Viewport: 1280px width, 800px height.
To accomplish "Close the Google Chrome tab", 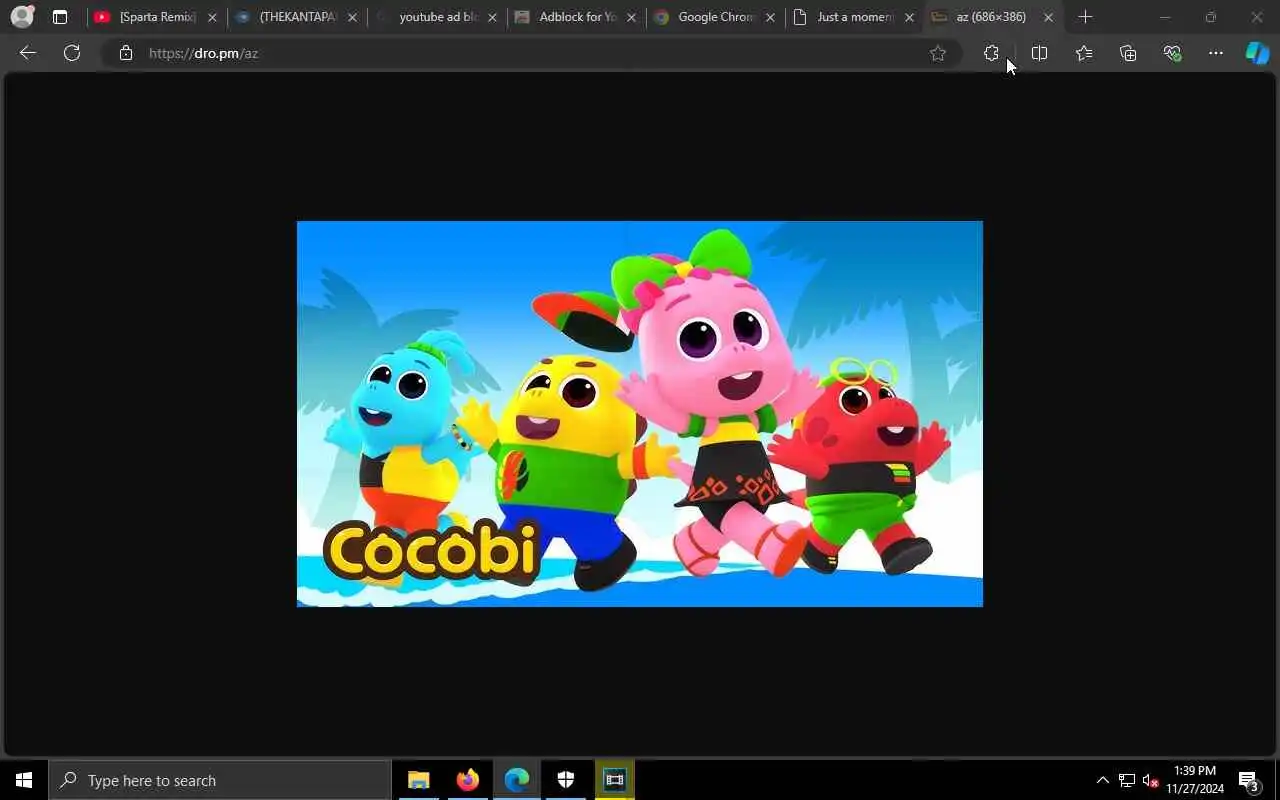I will tap(770, 17).
